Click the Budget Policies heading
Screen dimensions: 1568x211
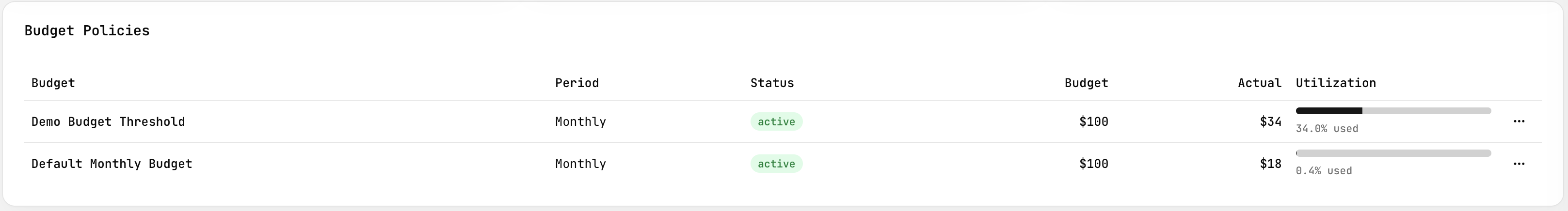coord(86,30)
